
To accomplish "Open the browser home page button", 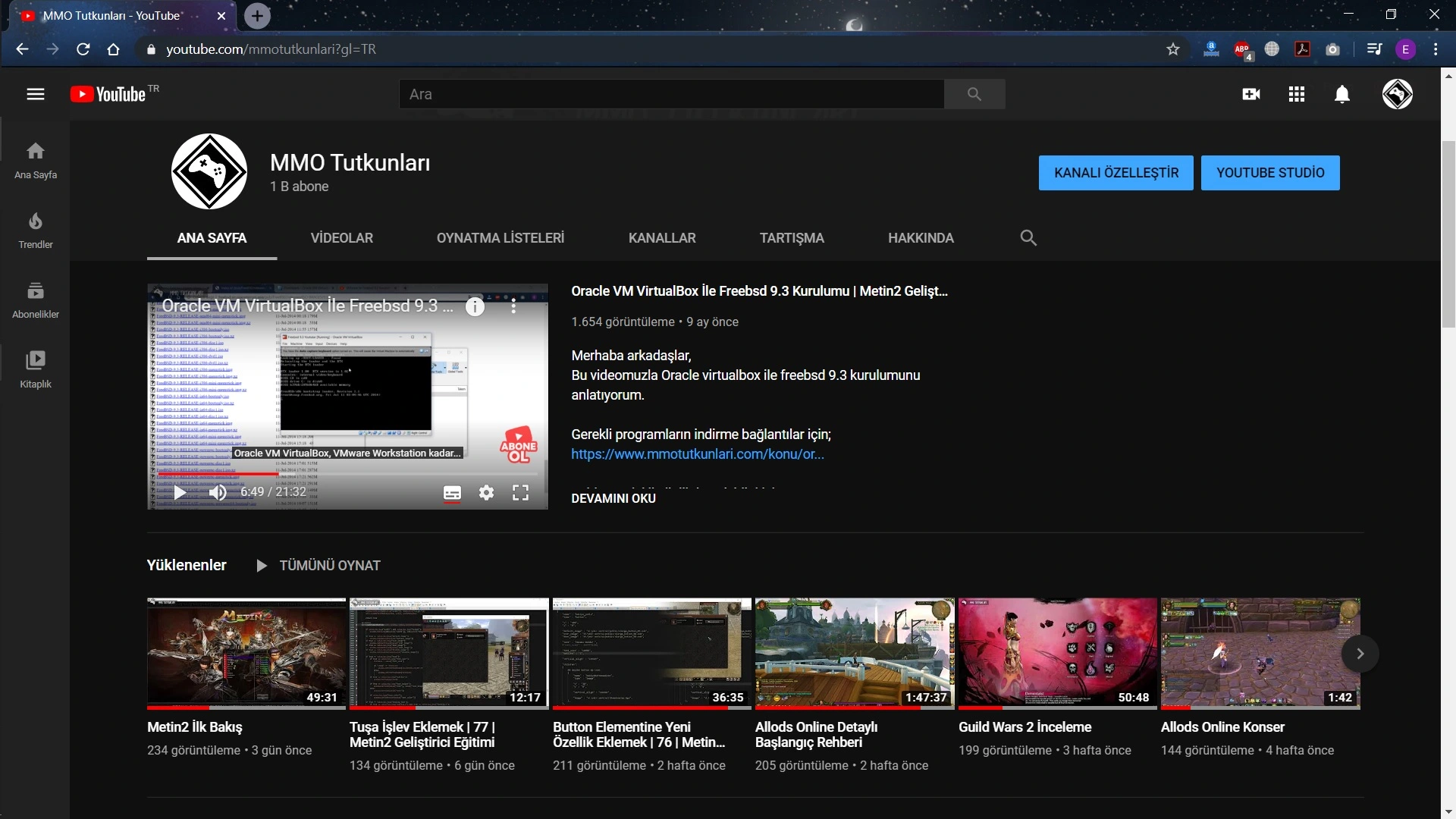I will [114, 49].
